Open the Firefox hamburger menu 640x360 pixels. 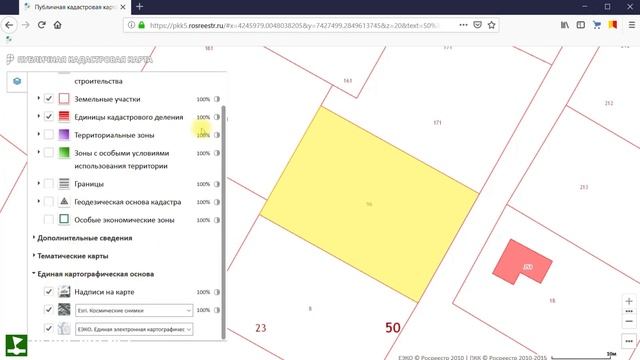(631, 25)
